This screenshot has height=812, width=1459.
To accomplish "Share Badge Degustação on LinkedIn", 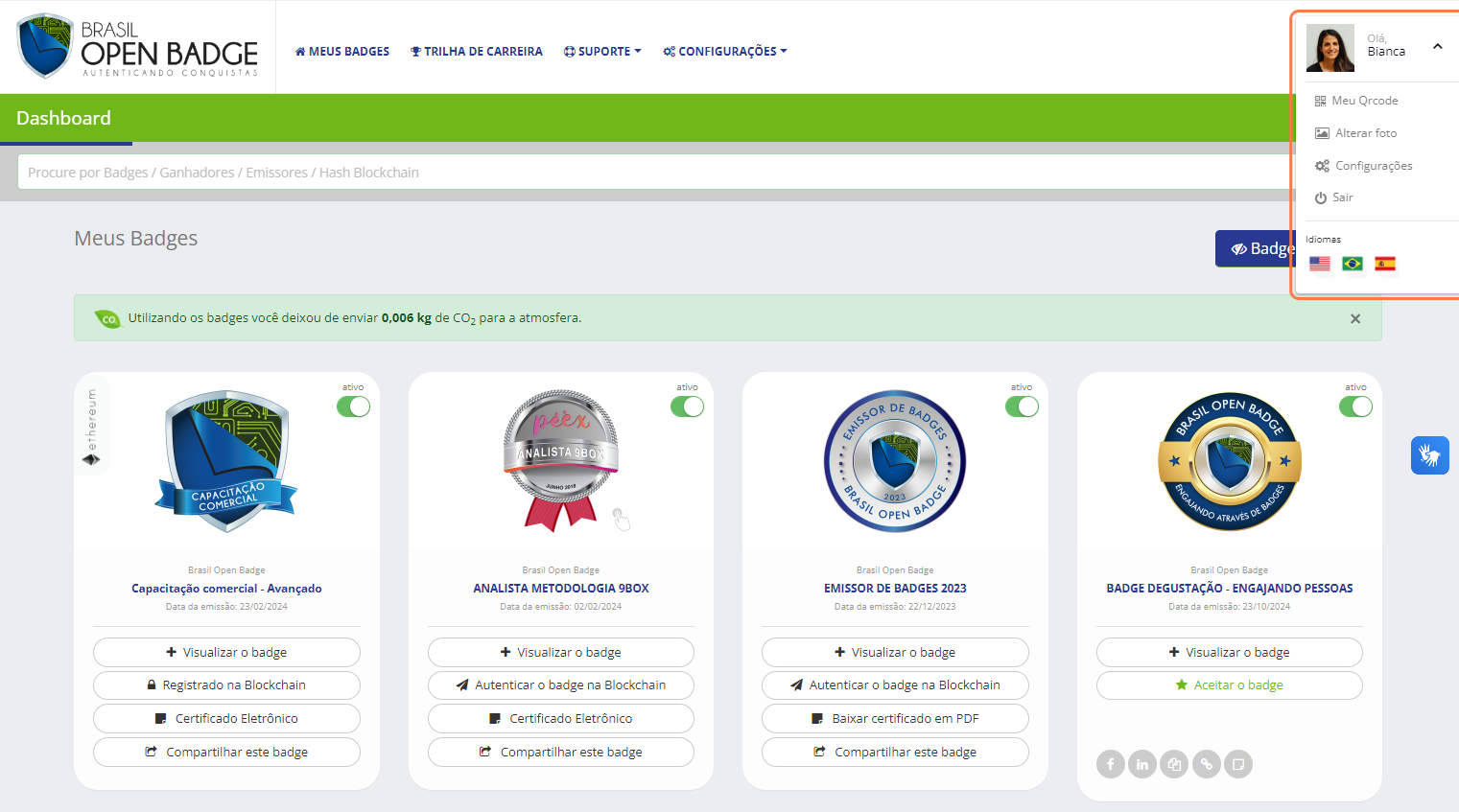I will pos(1142,764).
